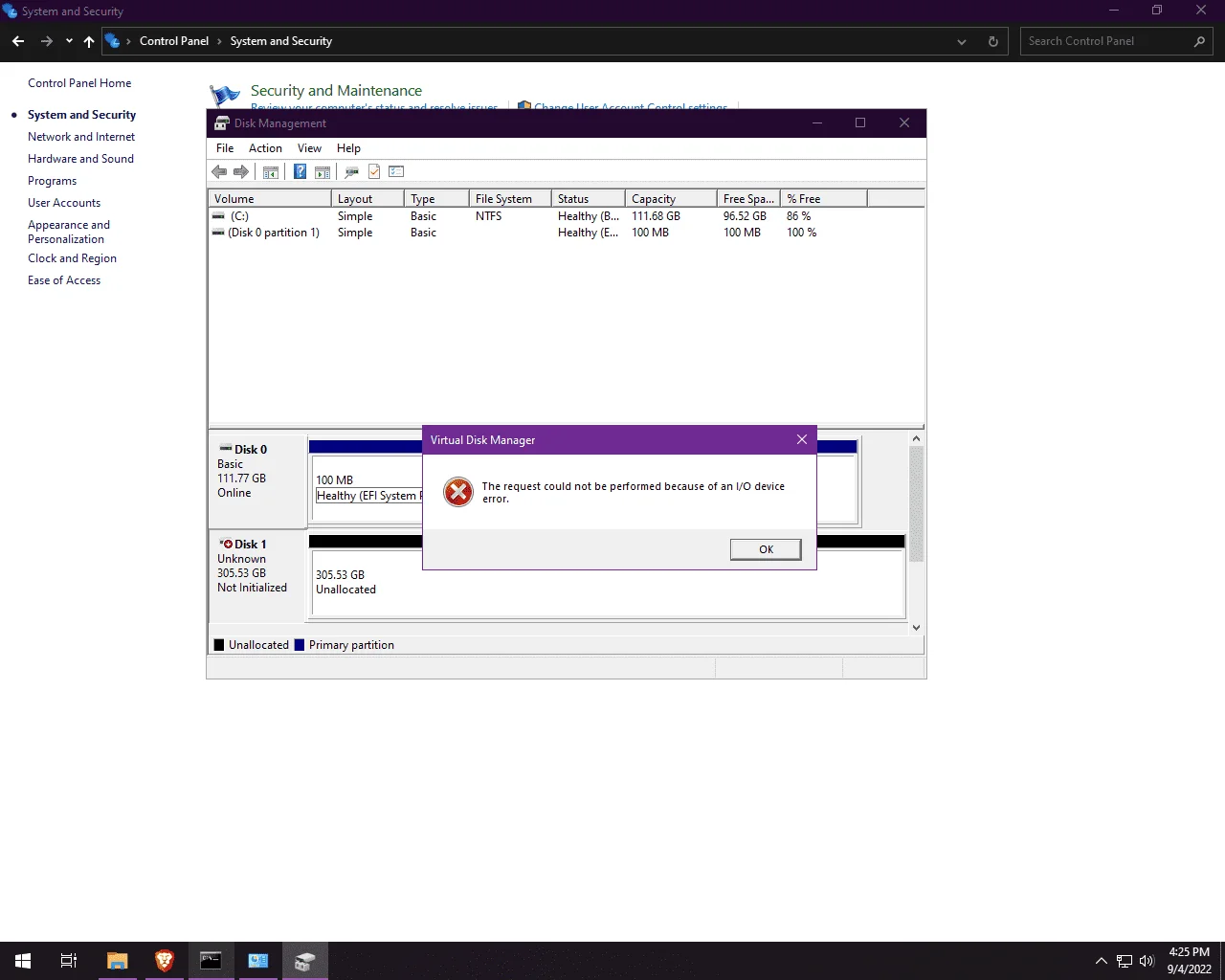Launch Brave browser from the taskbar

tap(164, 961)
